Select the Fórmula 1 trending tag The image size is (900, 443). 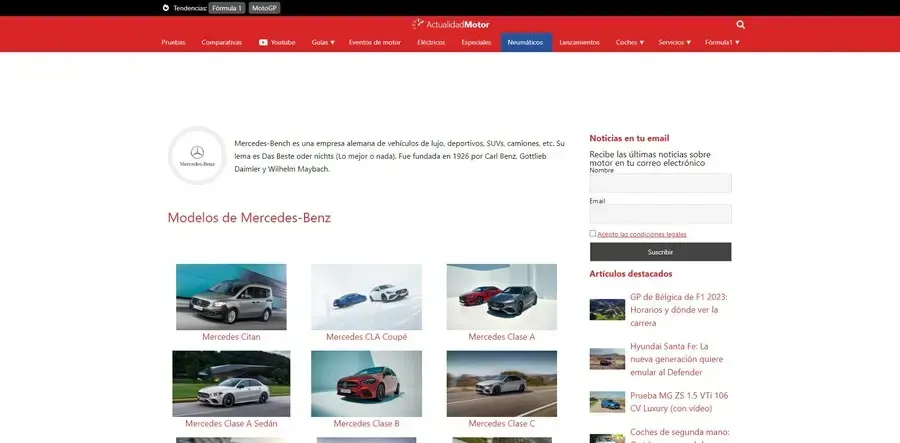coord(227,8)
